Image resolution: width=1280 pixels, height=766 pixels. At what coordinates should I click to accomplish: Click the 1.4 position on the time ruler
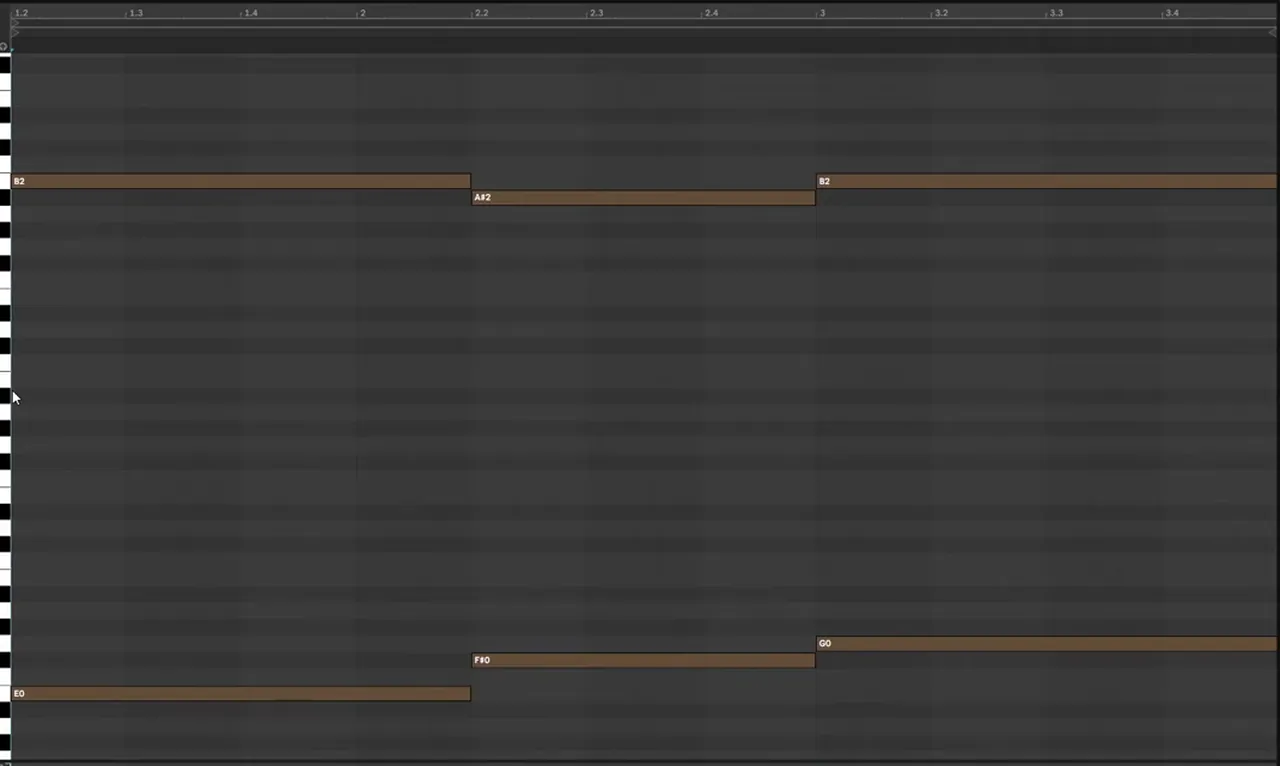pyautogui.click(x=251, y=13)
